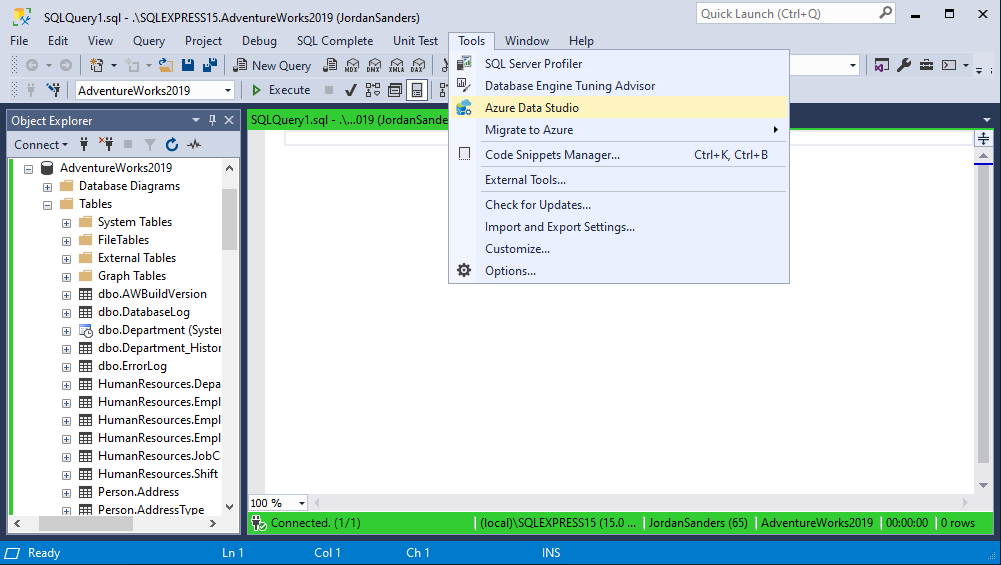
Task: Click the Query Options icon
Action: [395, 90]
